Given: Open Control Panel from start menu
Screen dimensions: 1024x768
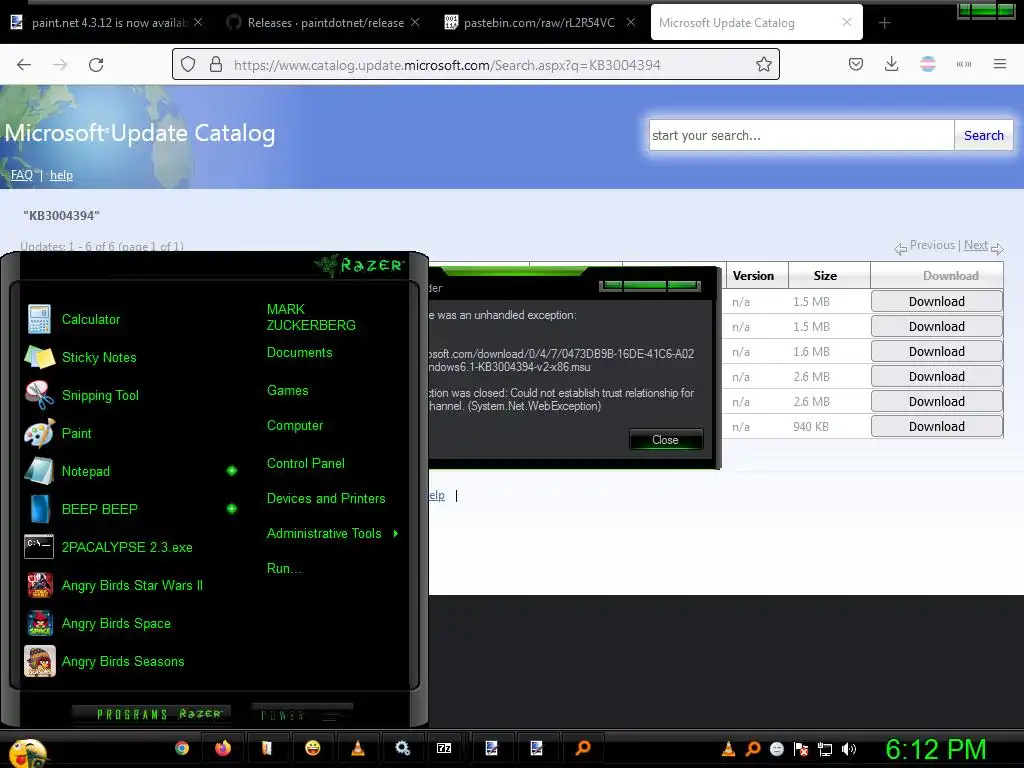Looking at the screenshot, I should pos(306,464).
